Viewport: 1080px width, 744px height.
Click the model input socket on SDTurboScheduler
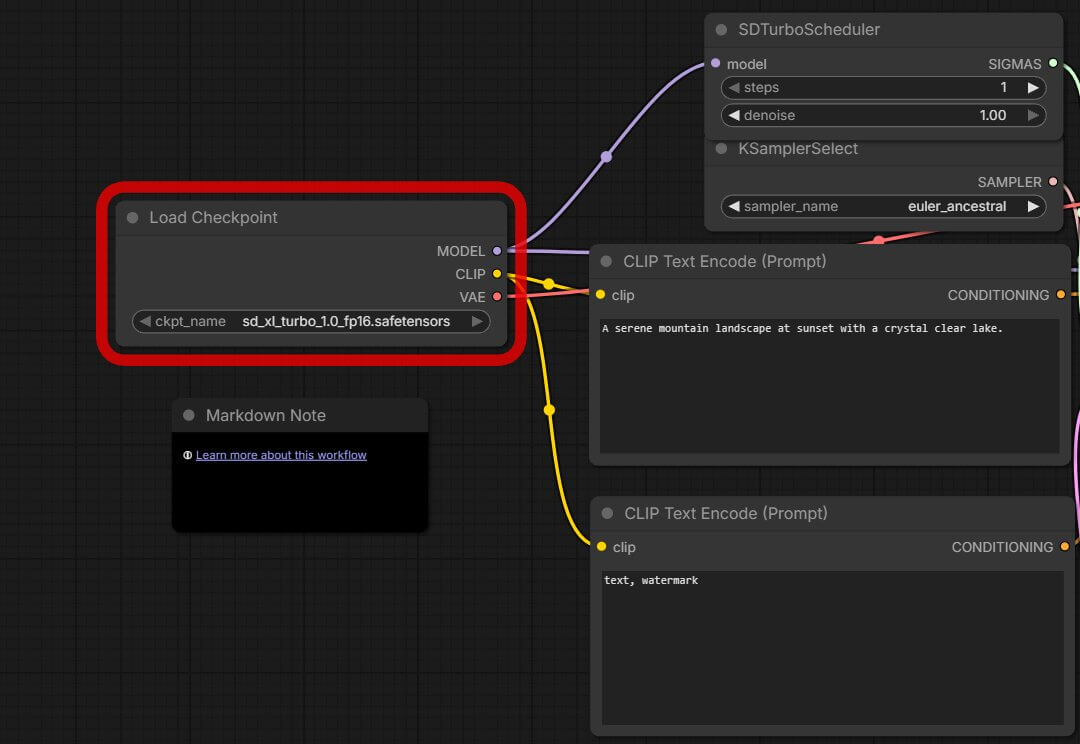pos(716,63)
